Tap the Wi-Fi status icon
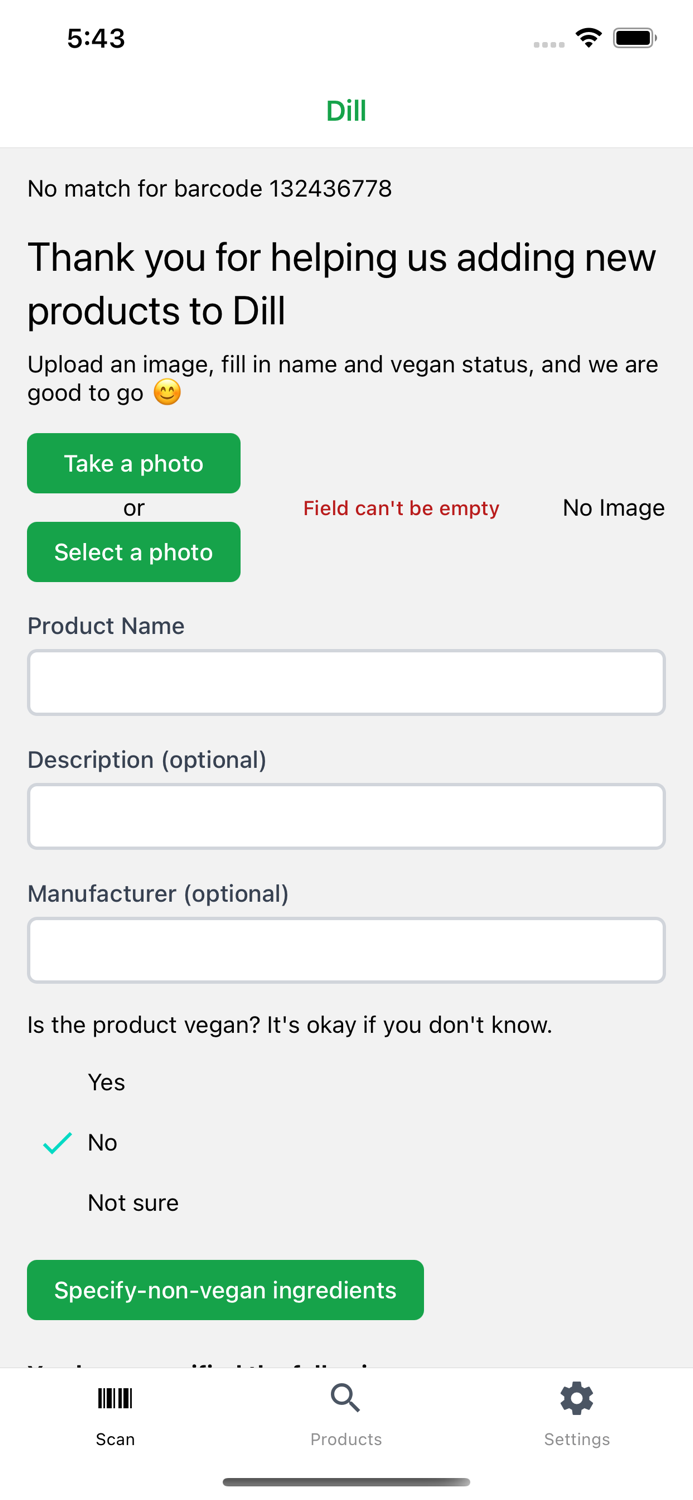 [589, 38]
